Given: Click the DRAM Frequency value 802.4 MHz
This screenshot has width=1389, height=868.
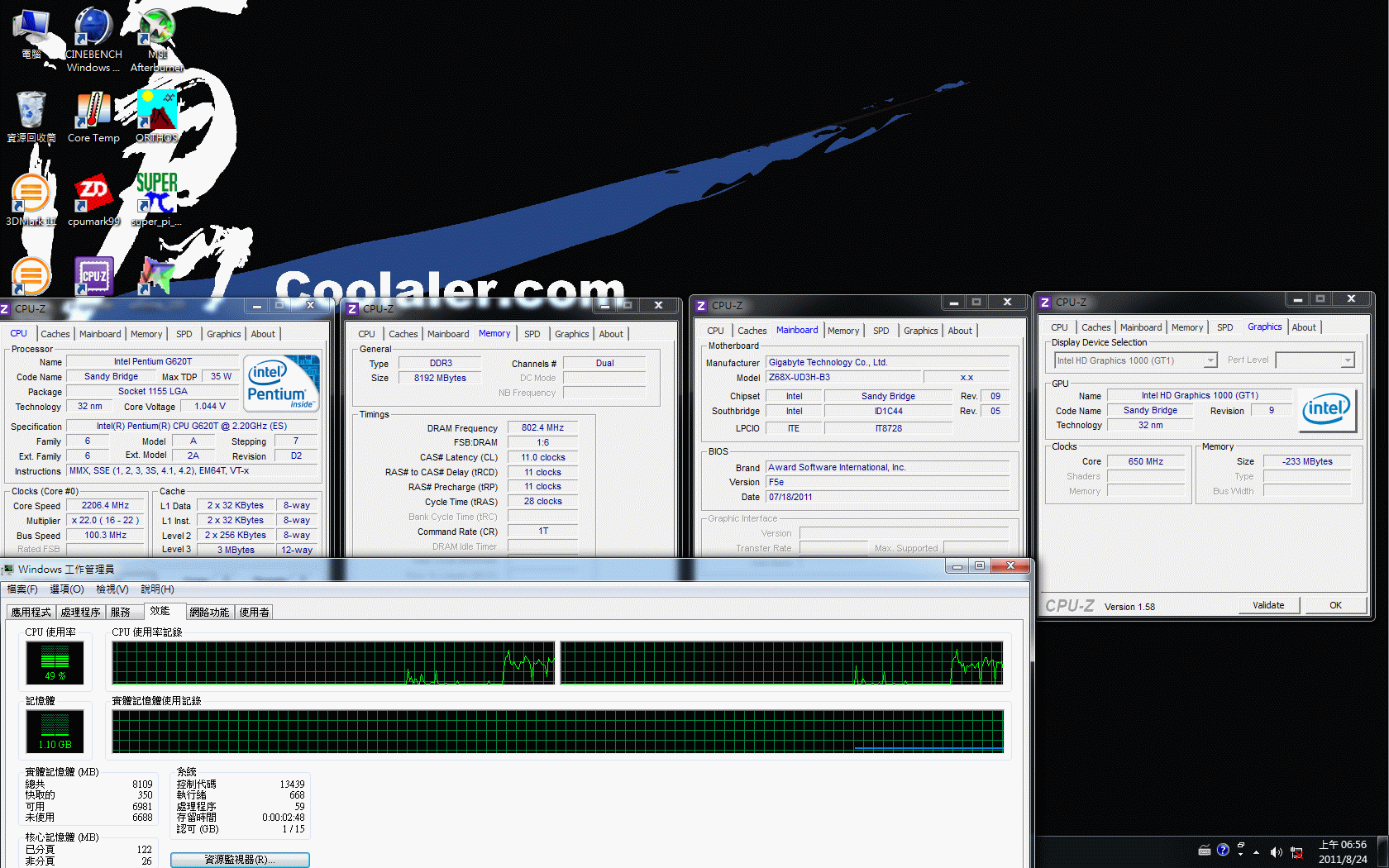Looking at the screenshot, I should pos(542,427).
